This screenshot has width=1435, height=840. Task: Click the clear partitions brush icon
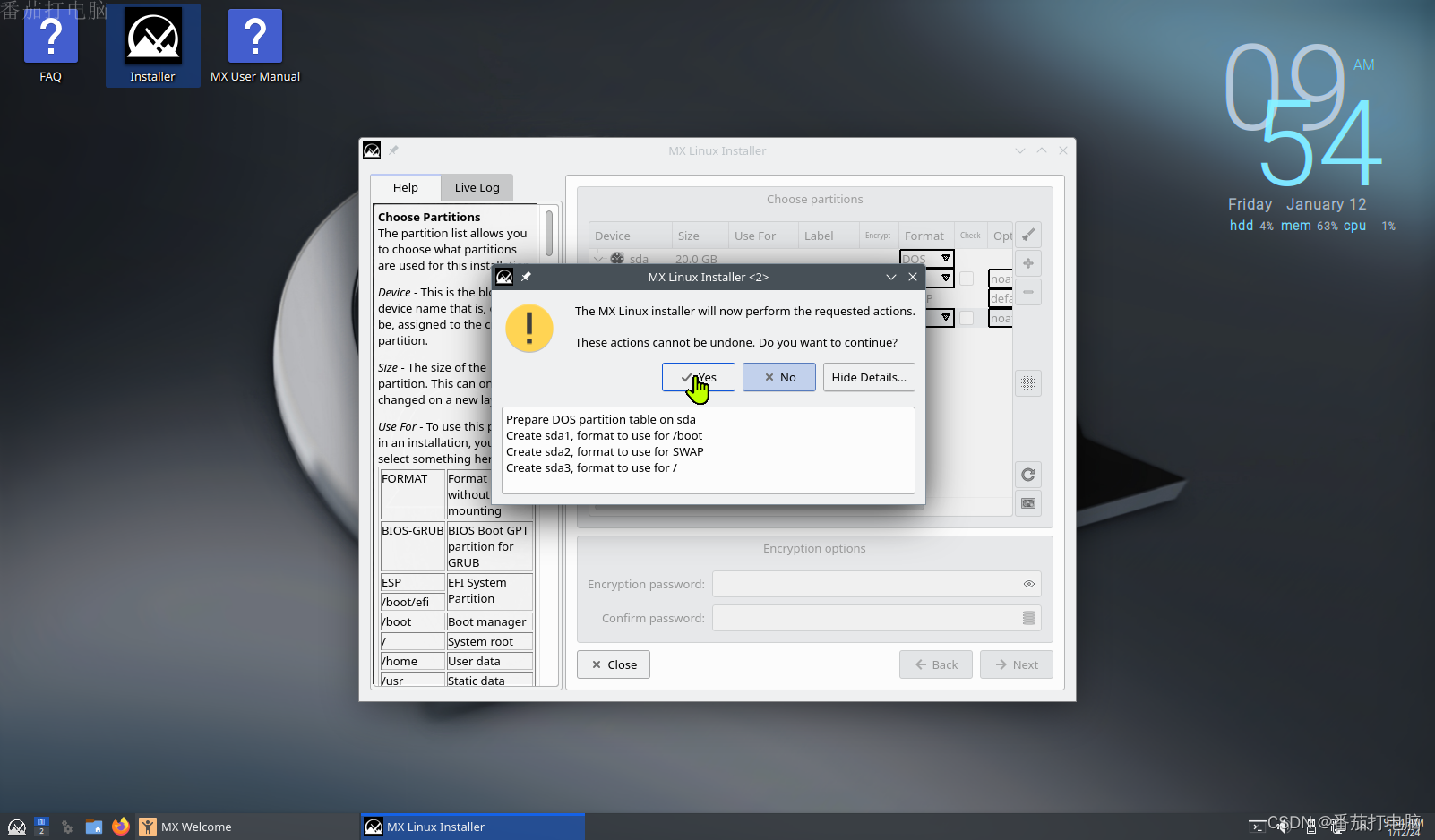click(x=1028, y=235)
